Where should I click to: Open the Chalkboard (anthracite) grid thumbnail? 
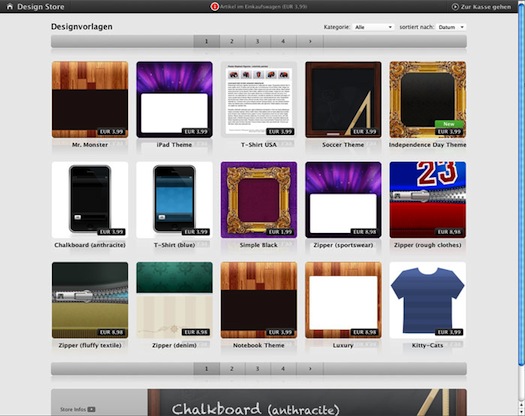point(90,200)
